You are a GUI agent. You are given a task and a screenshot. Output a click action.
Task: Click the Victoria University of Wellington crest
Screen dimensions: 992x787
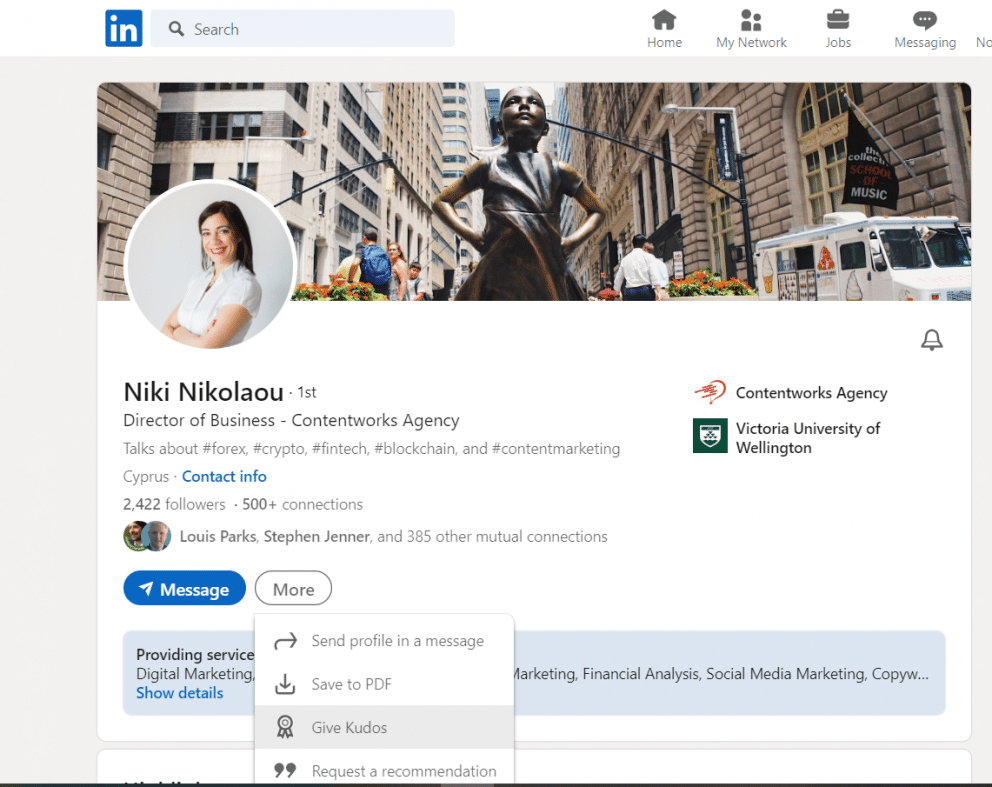point(709,436)
